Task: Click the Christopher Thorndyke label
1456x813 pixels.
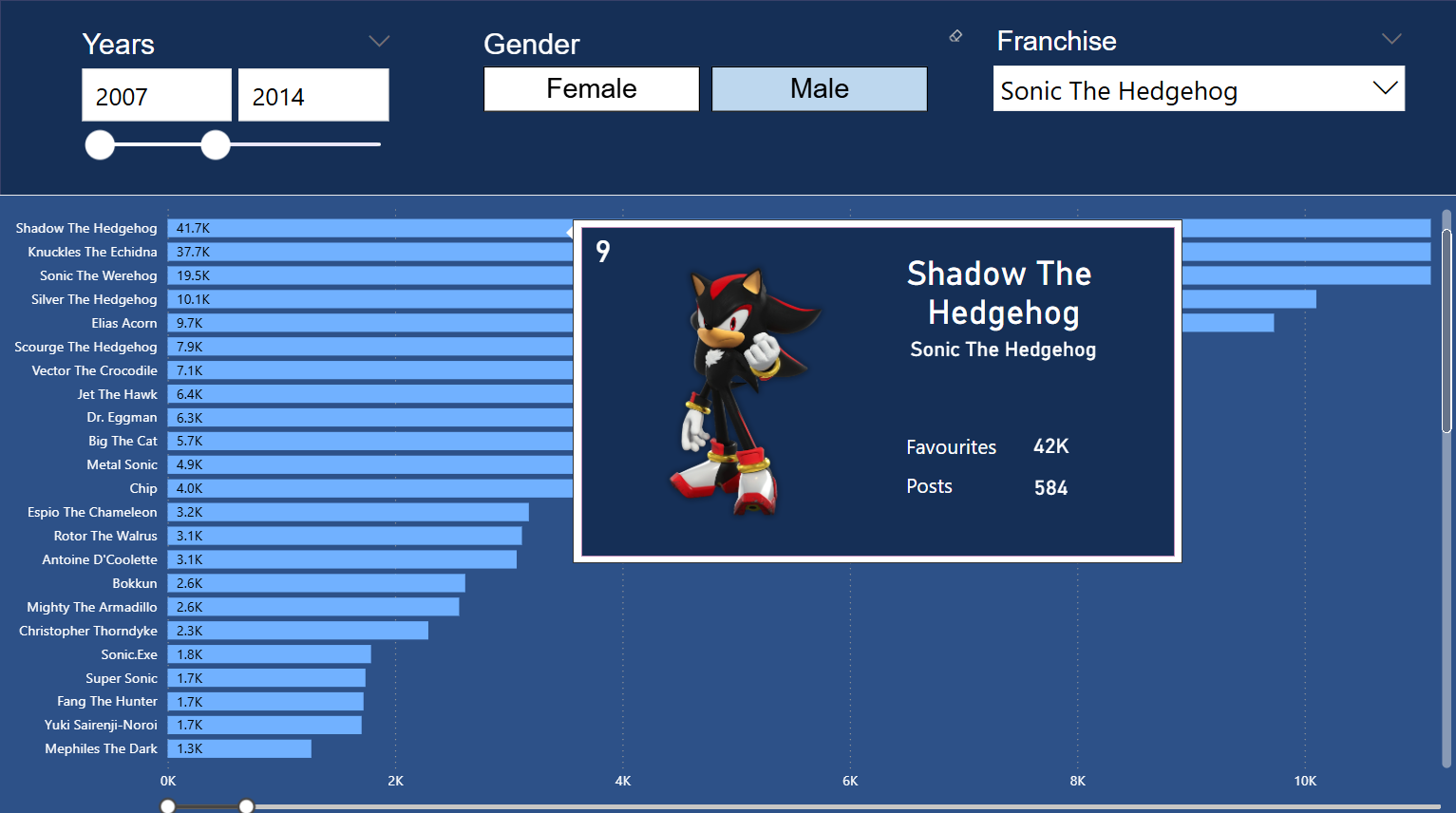Action: 88,631
